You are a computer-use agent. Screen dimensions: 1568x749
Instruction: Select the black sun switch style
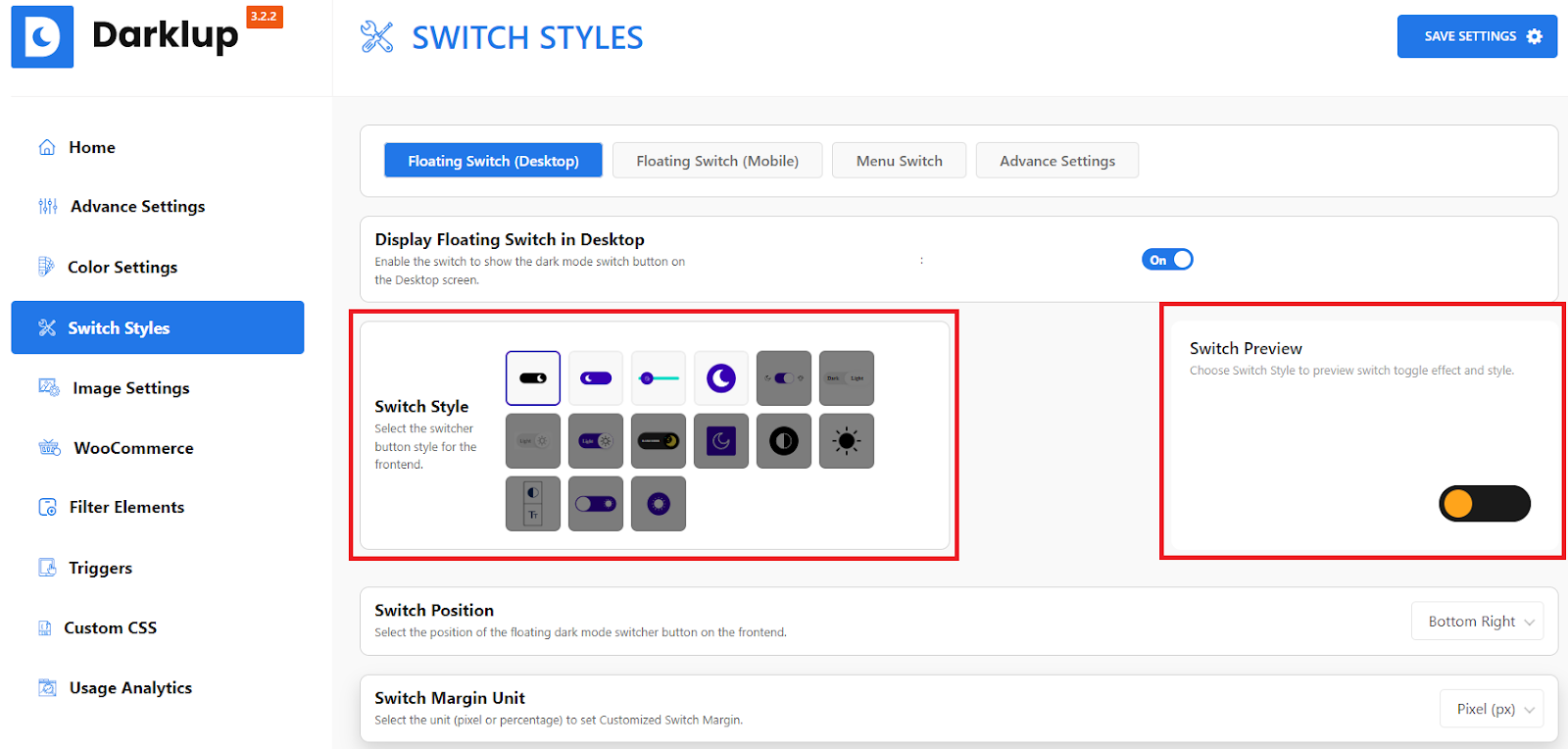tap(847, 441)
